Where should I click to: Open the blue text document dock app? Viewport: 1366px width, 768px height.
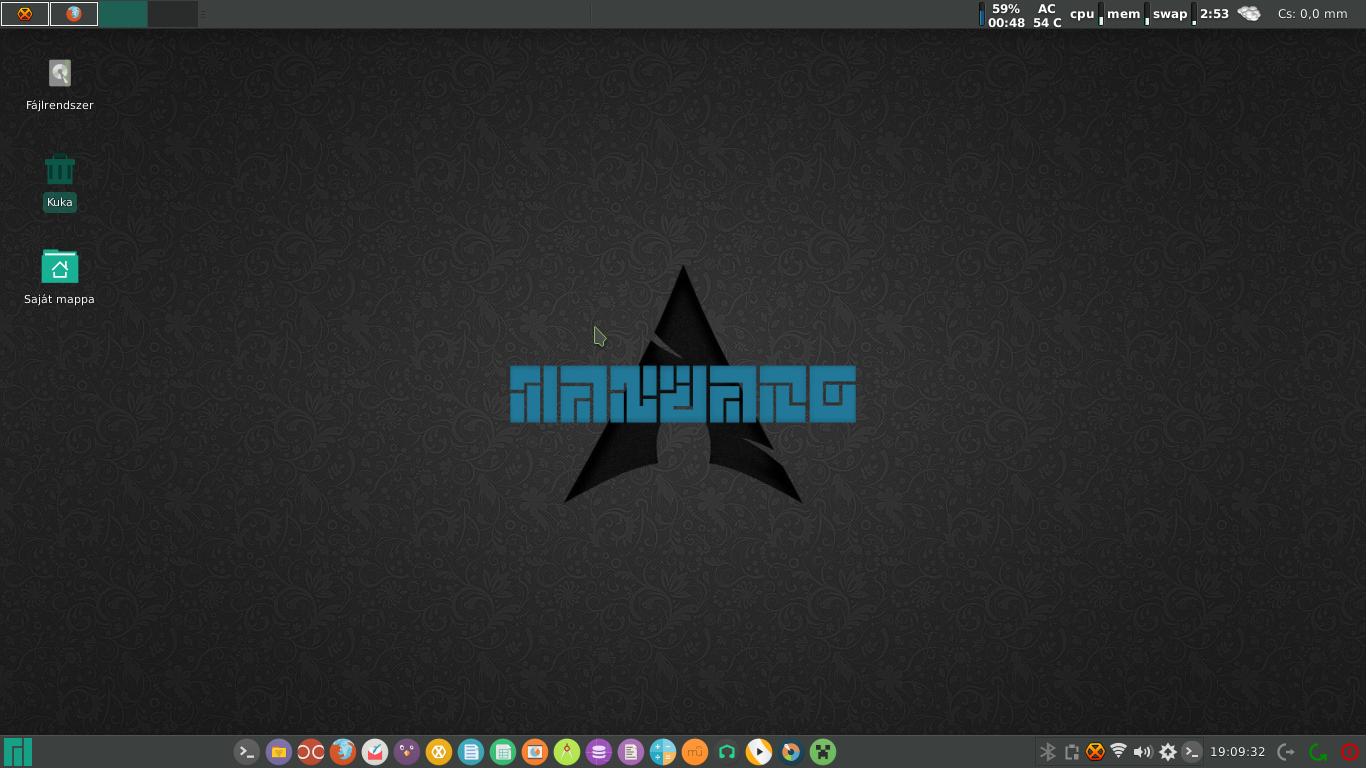(471, 752)
